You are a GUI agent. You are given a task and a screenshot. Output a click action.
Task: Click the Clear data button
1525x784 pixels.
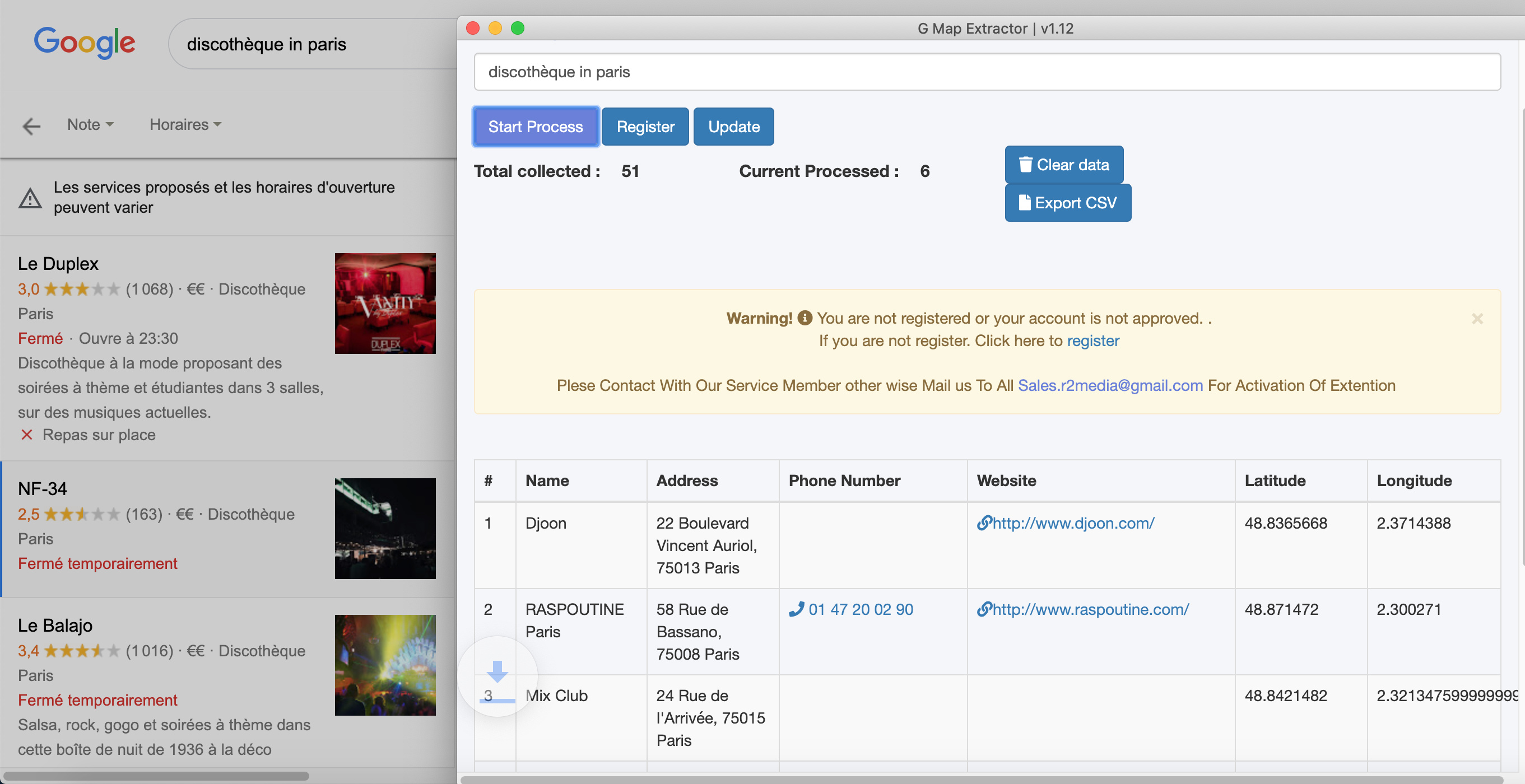(1064, 165)
